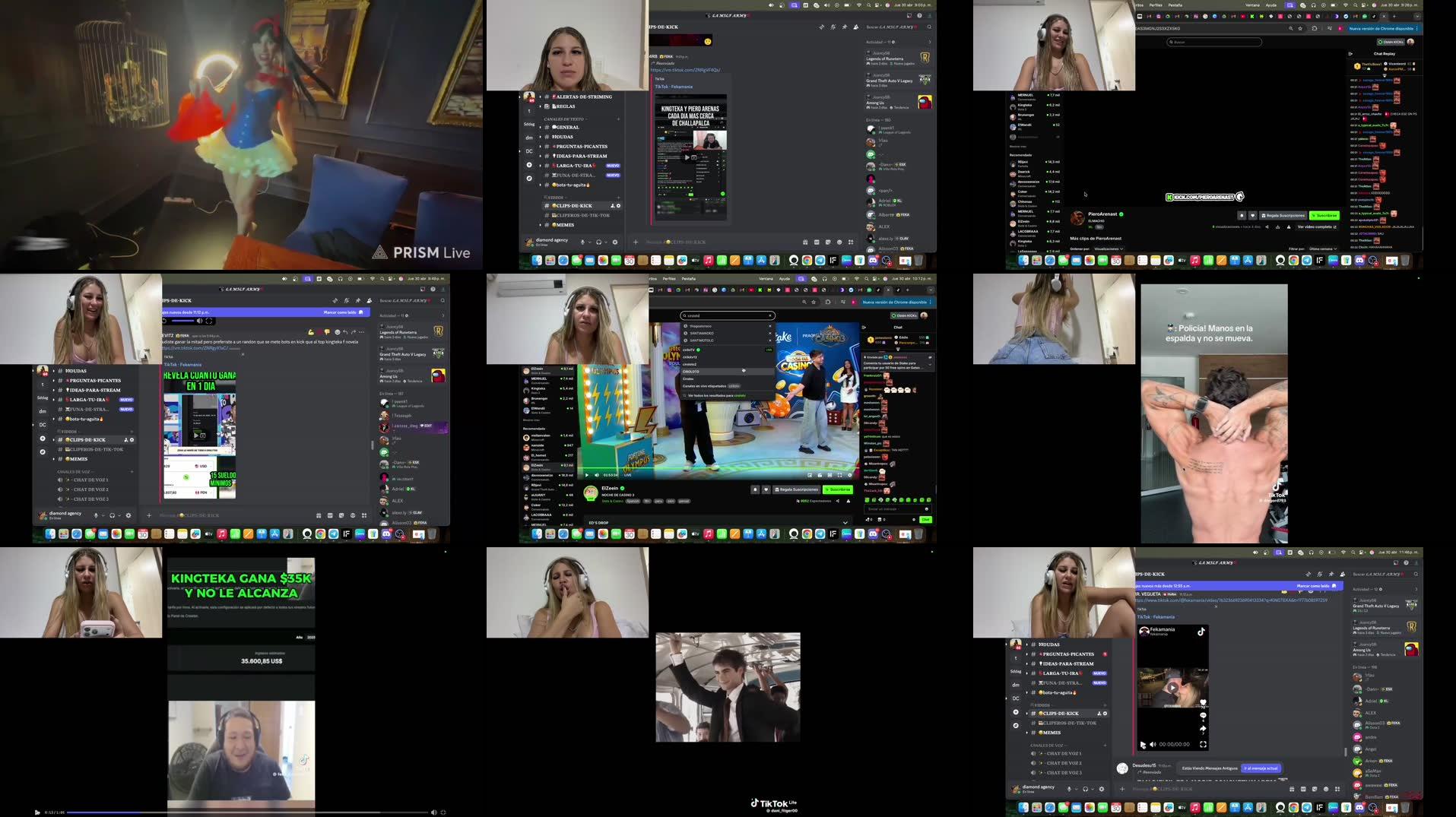
Task: Click 'Ver video completo' in the PieroArenast Kick frame
Action: [x=1317, y=226]
